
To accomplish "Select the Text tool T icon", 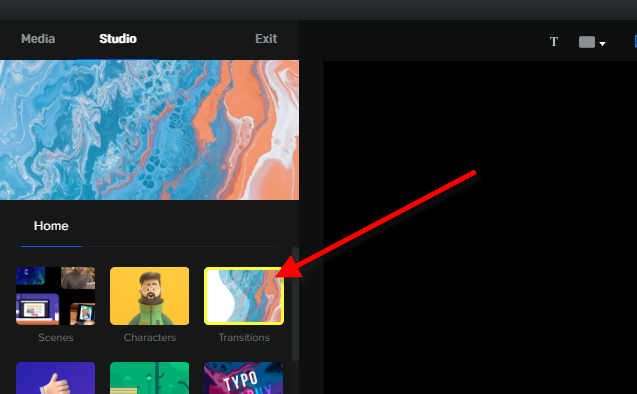I will click(x=554, y=42).
